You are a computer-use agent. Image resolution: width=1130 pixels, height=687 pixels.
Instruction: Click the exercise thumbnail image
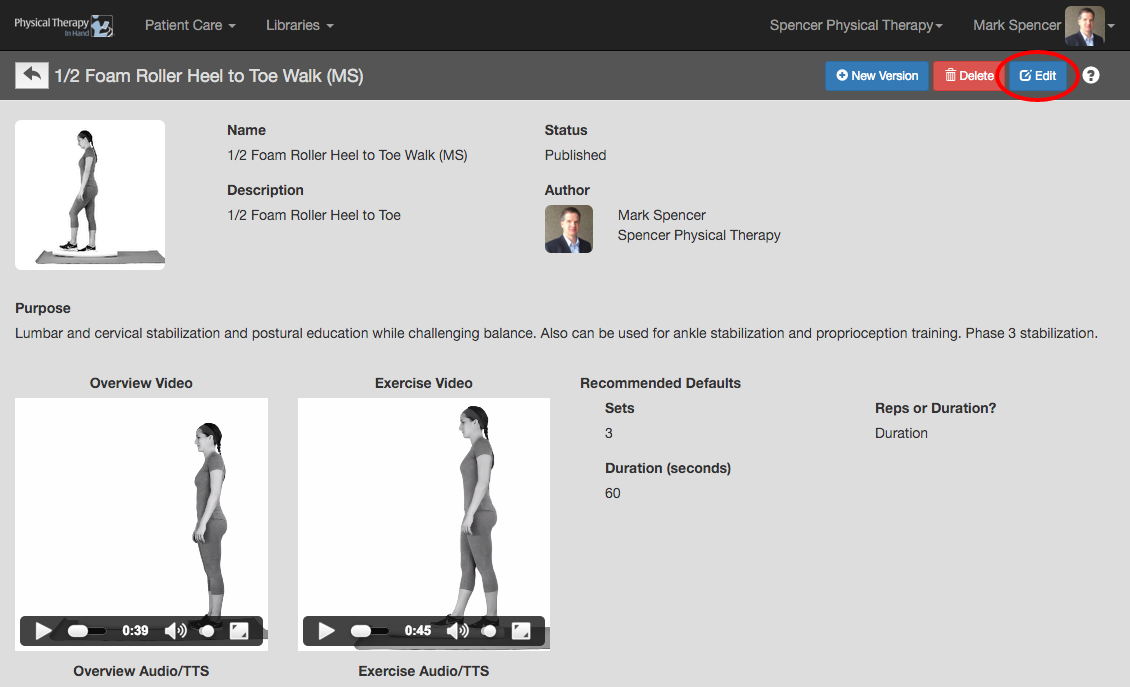90,195
